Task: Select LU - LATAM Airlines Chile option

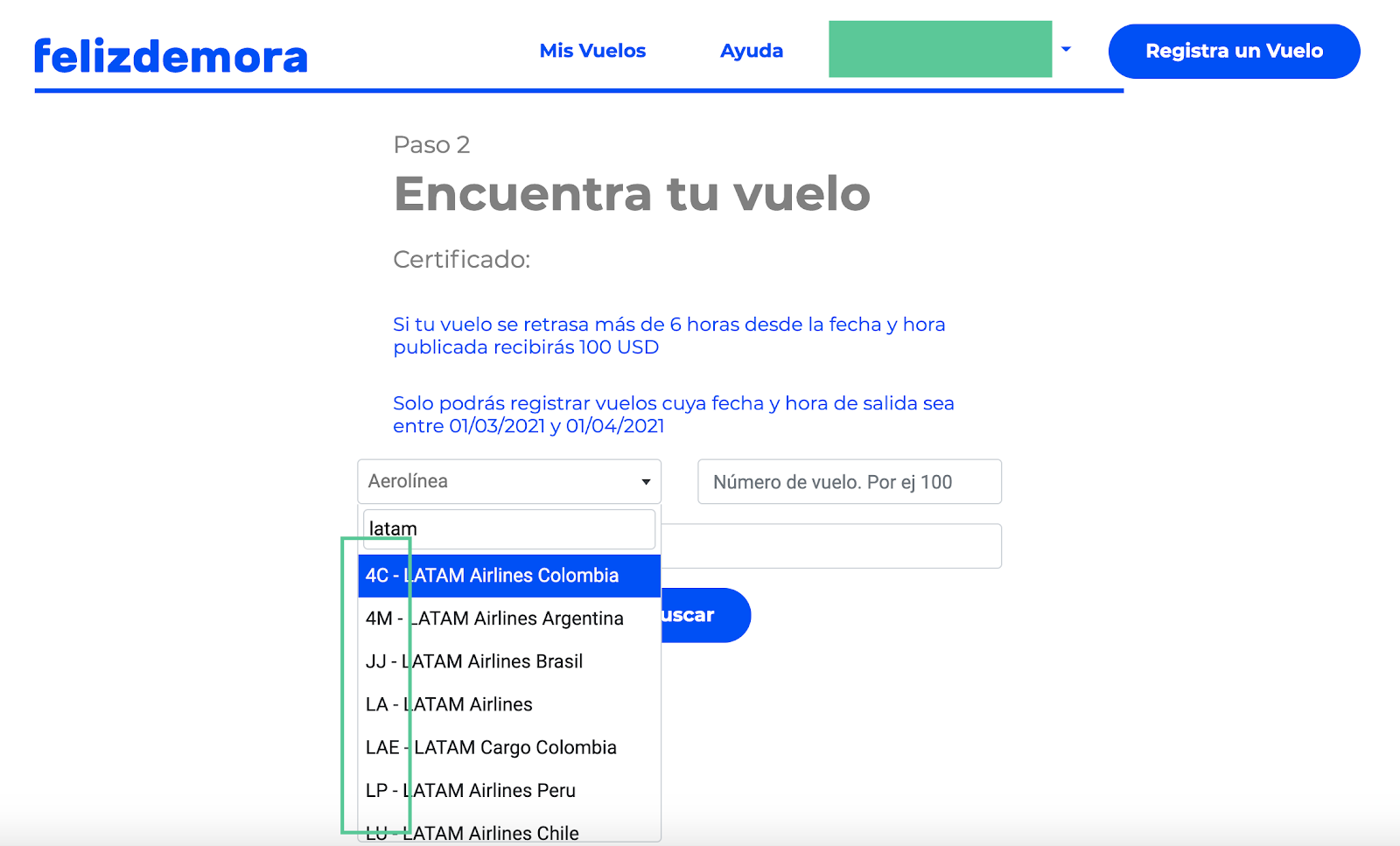Action: tap(509, 831)
